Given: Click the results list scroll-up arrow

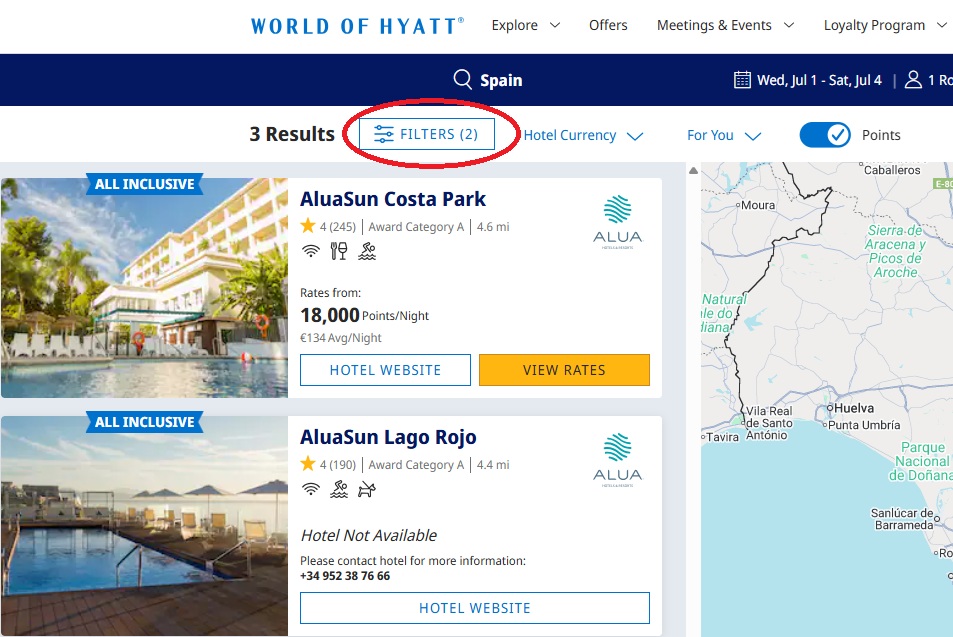Looking at the screenshot, I should (693, 171).
